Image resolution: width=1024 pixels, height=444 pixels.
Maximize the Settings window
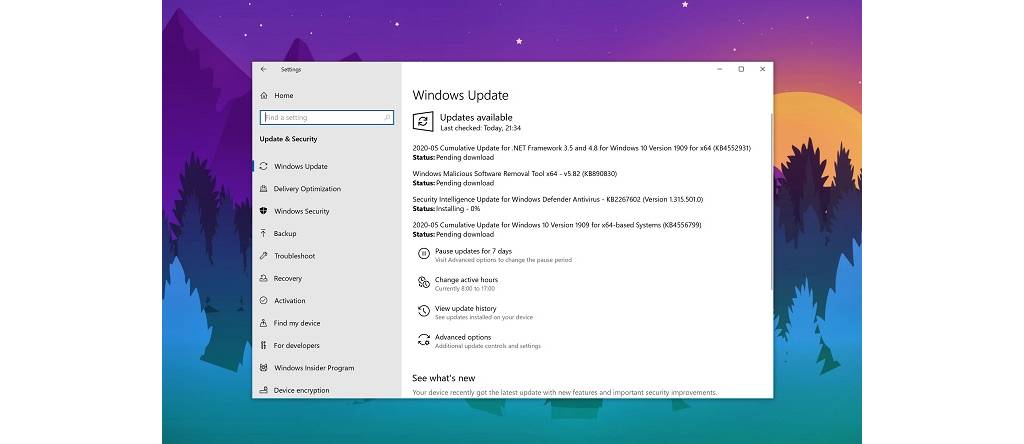coord(741,69)
